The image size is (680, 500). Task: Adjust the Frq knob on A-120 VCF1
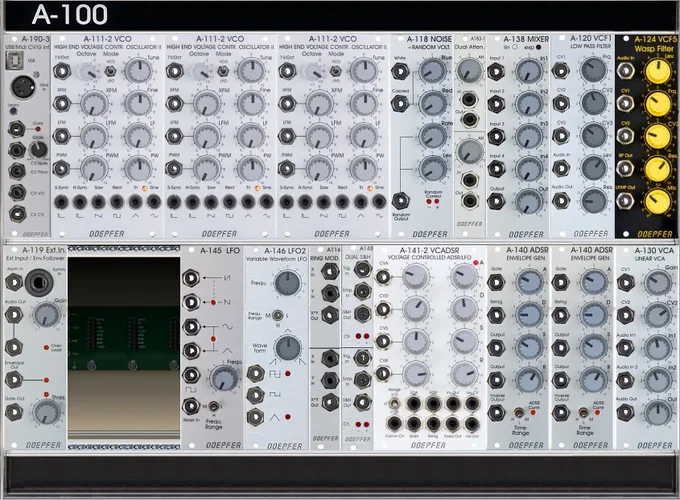(593, 70)
